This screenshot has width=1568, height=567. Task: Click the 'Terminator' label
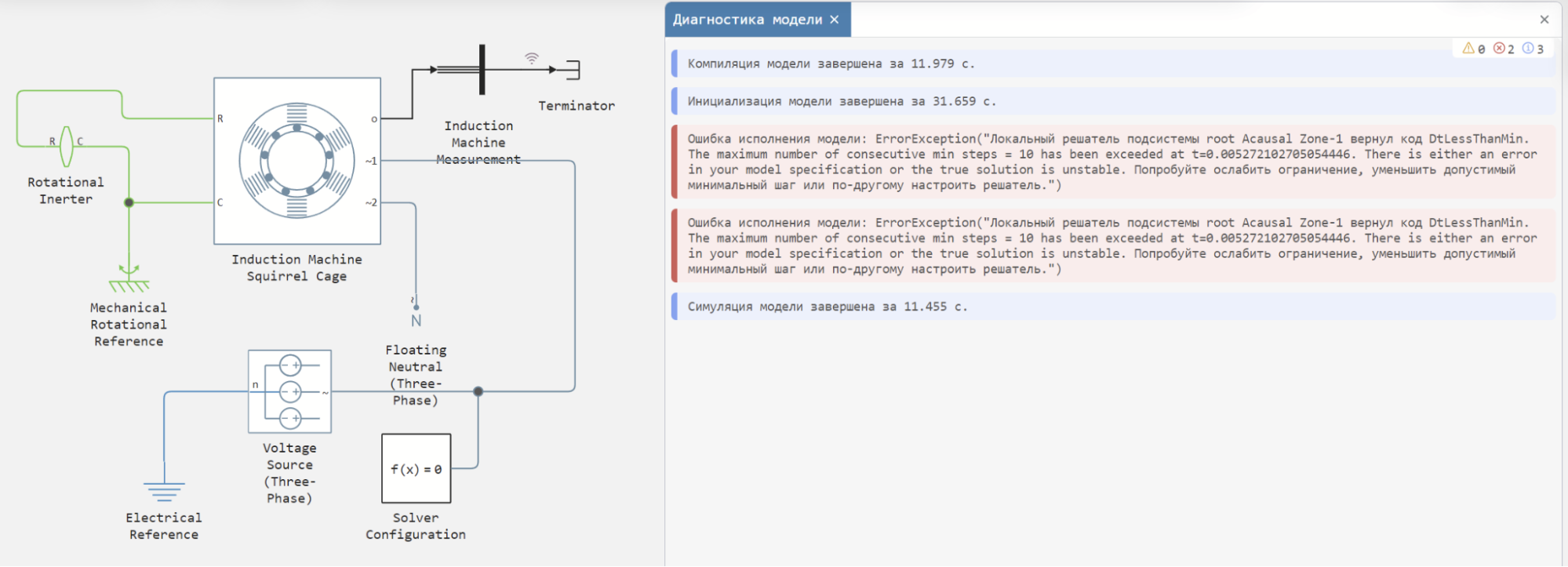point(577,106)
